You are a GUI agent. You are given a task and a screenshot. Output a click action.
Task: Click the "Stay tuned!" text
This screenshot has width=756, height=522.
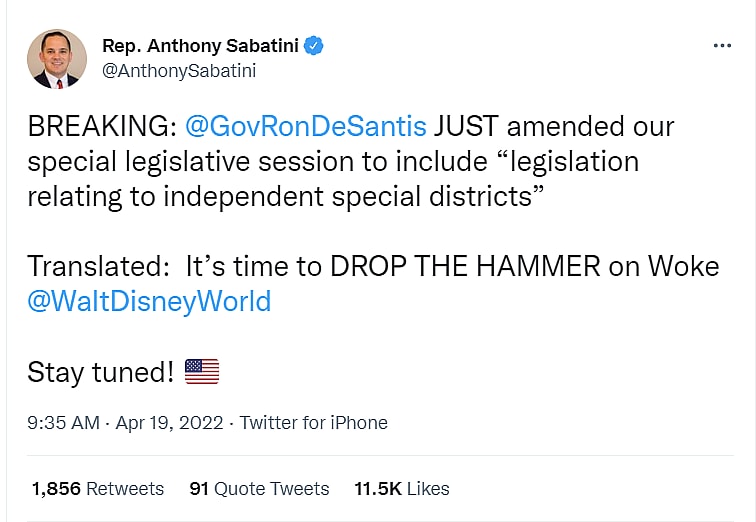coord(101,373)
